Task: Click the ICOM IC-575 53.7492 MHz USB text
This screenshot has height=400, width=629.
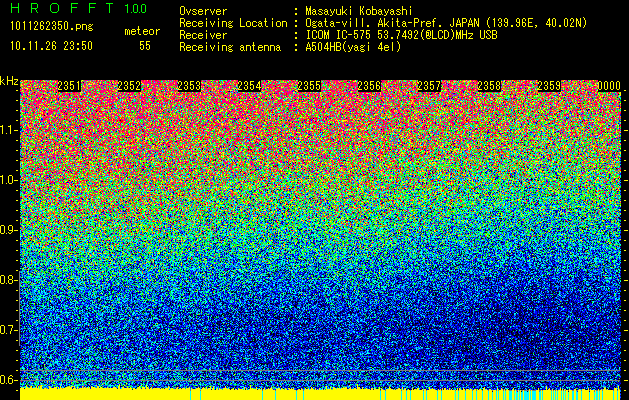Action: click(401, 35)
